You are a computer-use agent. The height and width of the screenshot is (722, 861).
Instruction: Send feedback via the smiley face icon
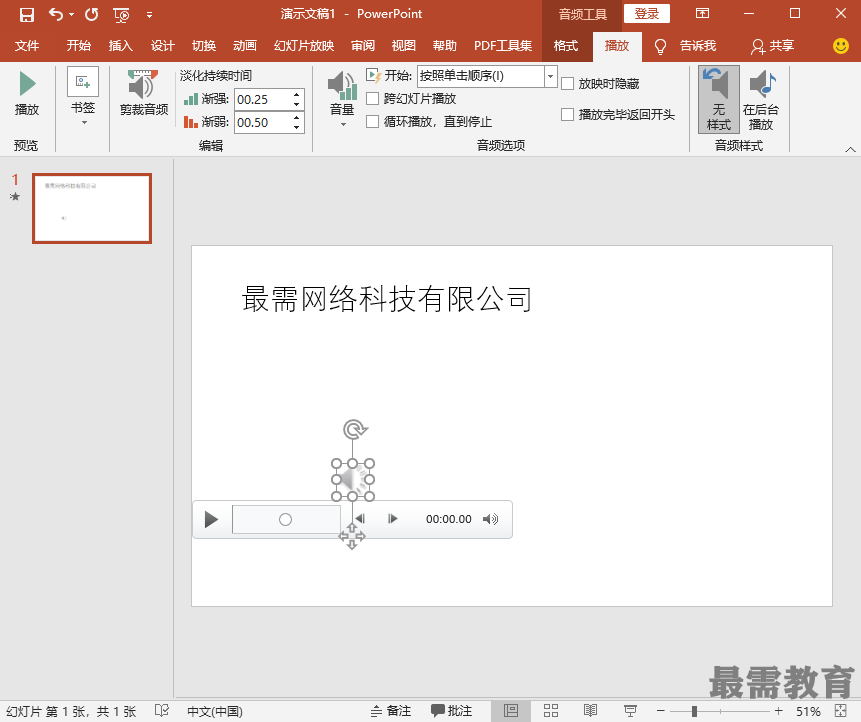pos(841,46)
